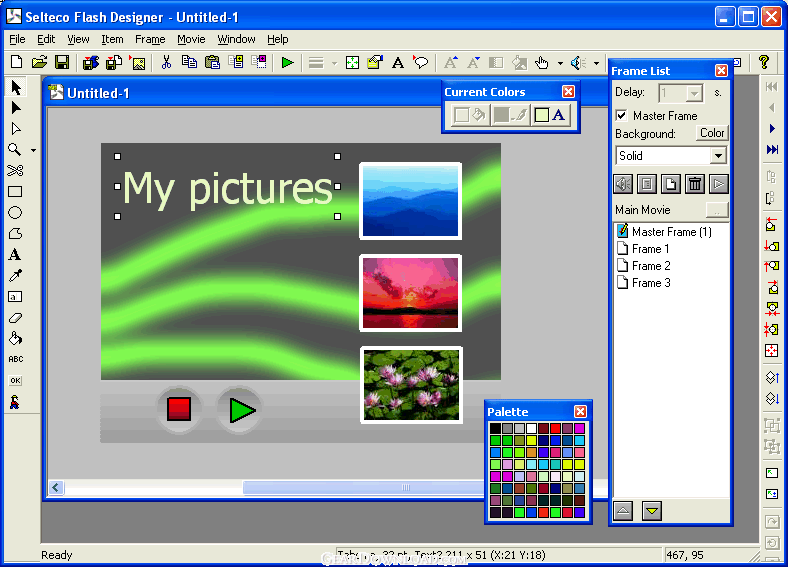This screenshot has height=567, width=788.
Task: Open the Item menu
Action: [112, 39]
